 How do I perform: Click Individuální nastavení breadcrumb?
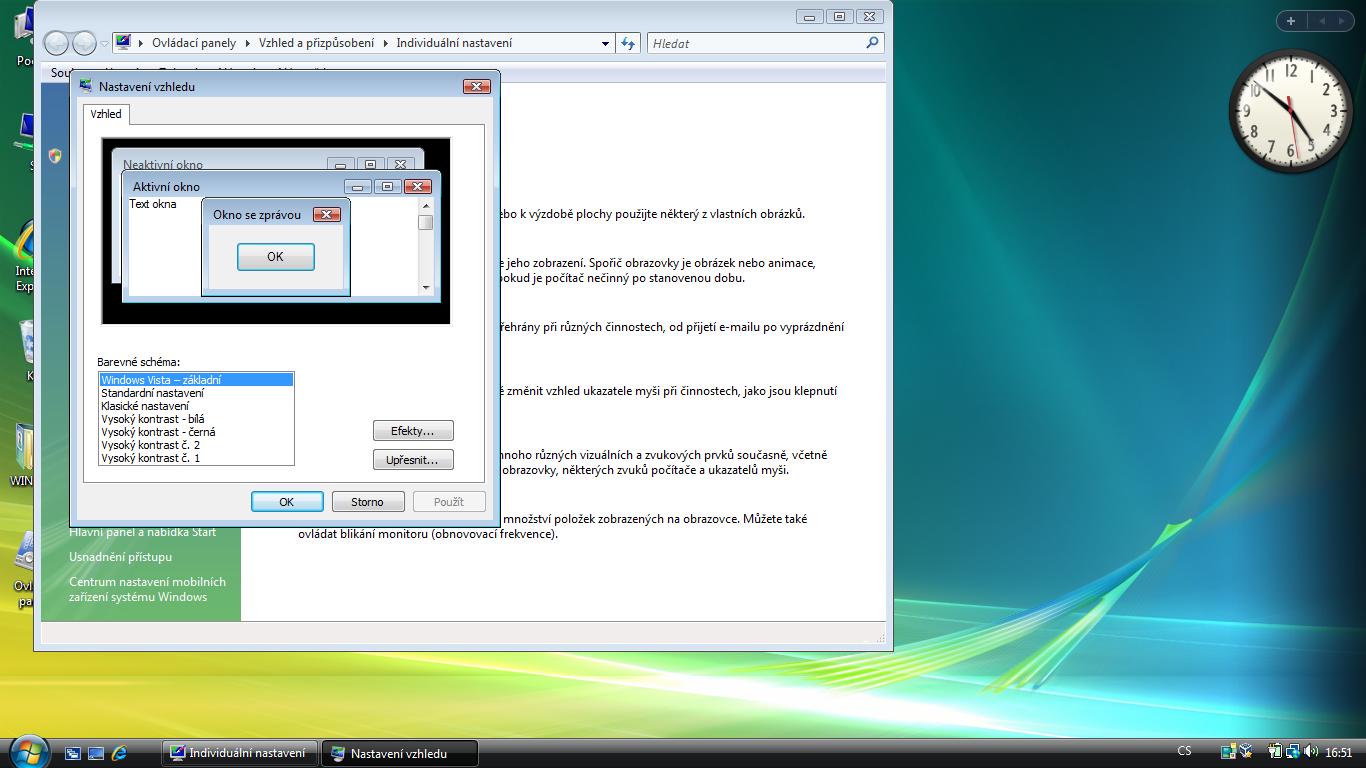tap(454, 43)
